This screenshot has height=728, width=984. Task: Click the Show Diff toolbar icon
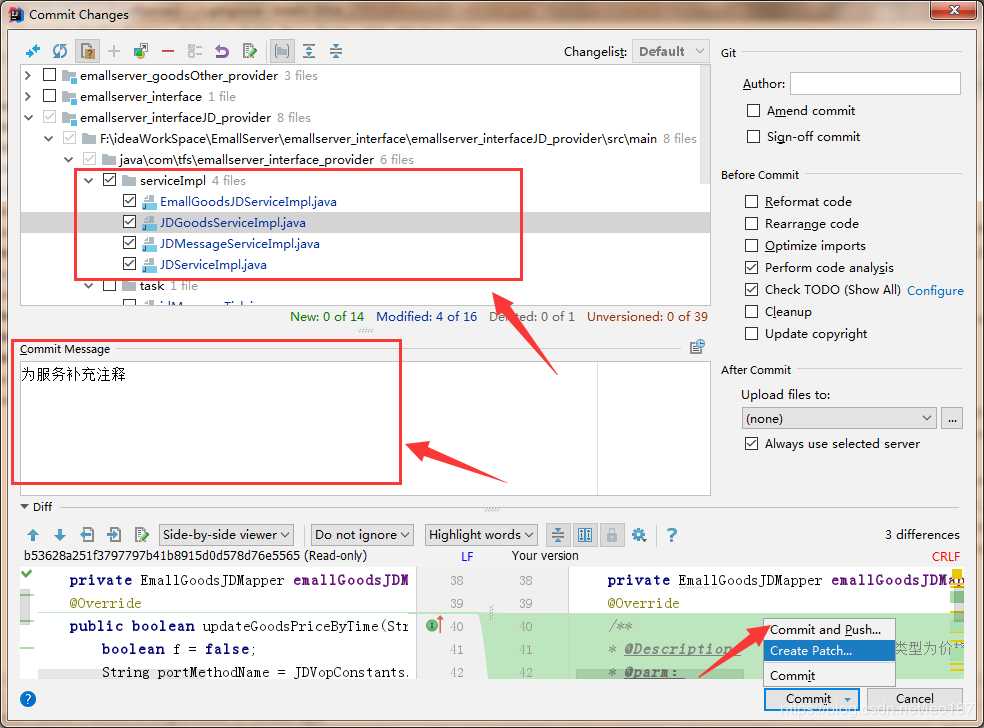[33, 51]
